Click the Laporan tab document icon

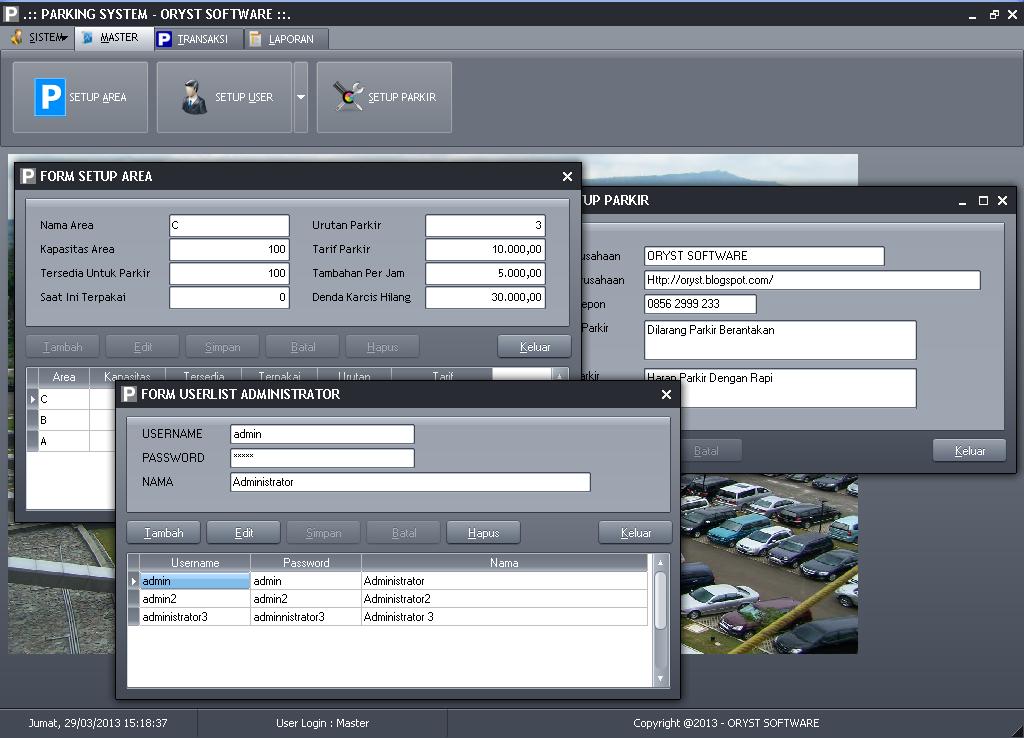pos(256,39)
